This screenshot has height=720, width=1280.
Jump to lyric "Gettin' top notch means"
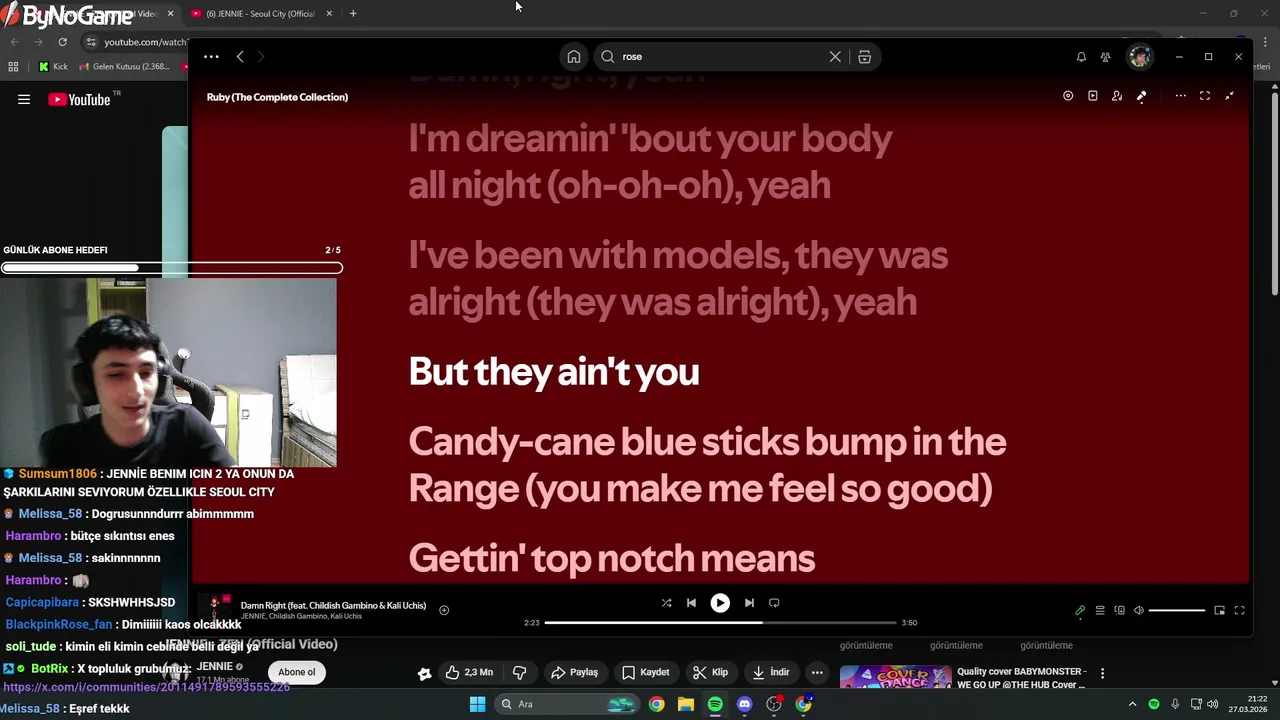pos(612,558)
